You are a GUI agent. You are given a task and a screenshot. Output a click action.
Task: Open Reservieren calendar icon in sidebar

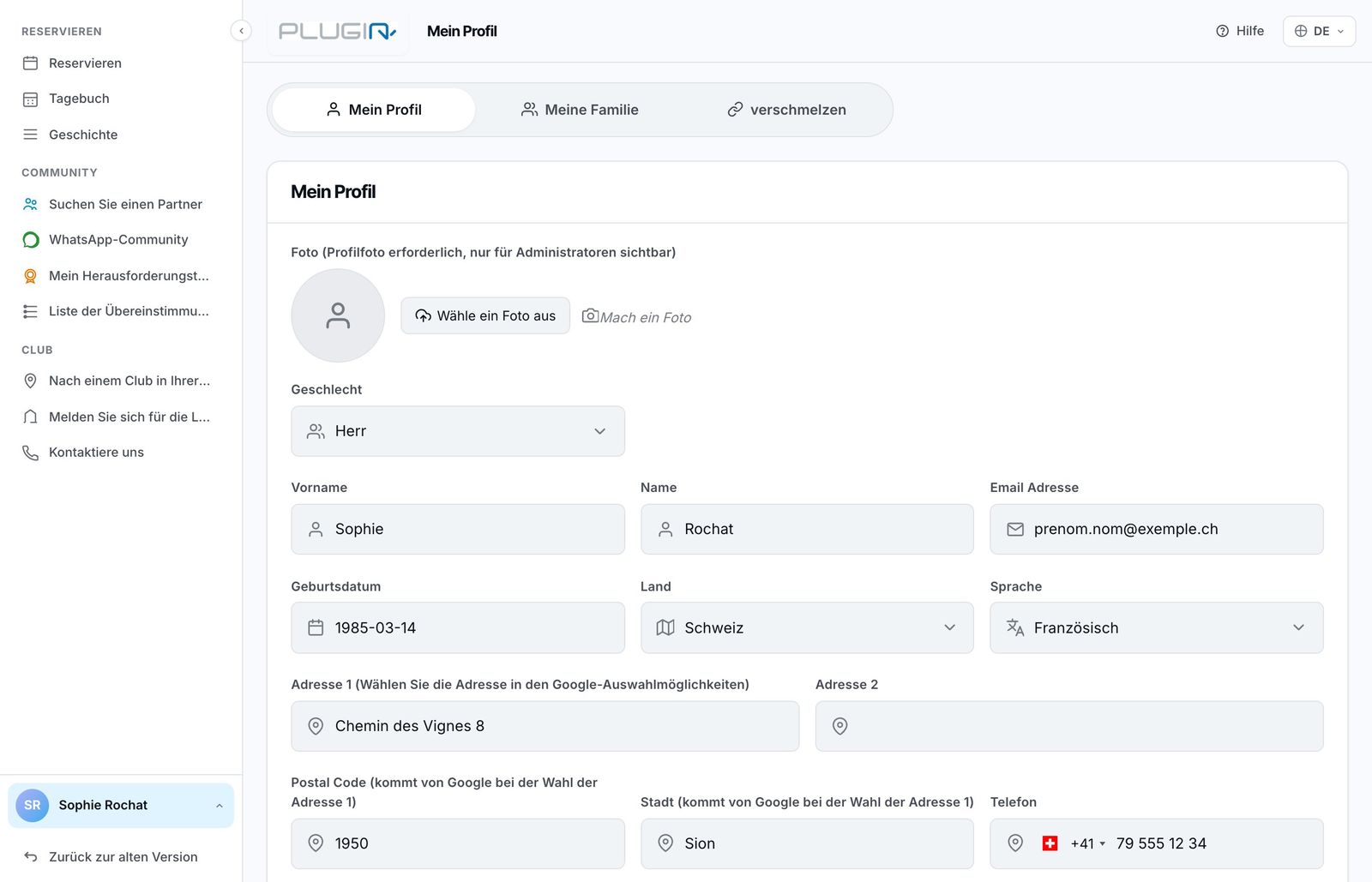30,63
